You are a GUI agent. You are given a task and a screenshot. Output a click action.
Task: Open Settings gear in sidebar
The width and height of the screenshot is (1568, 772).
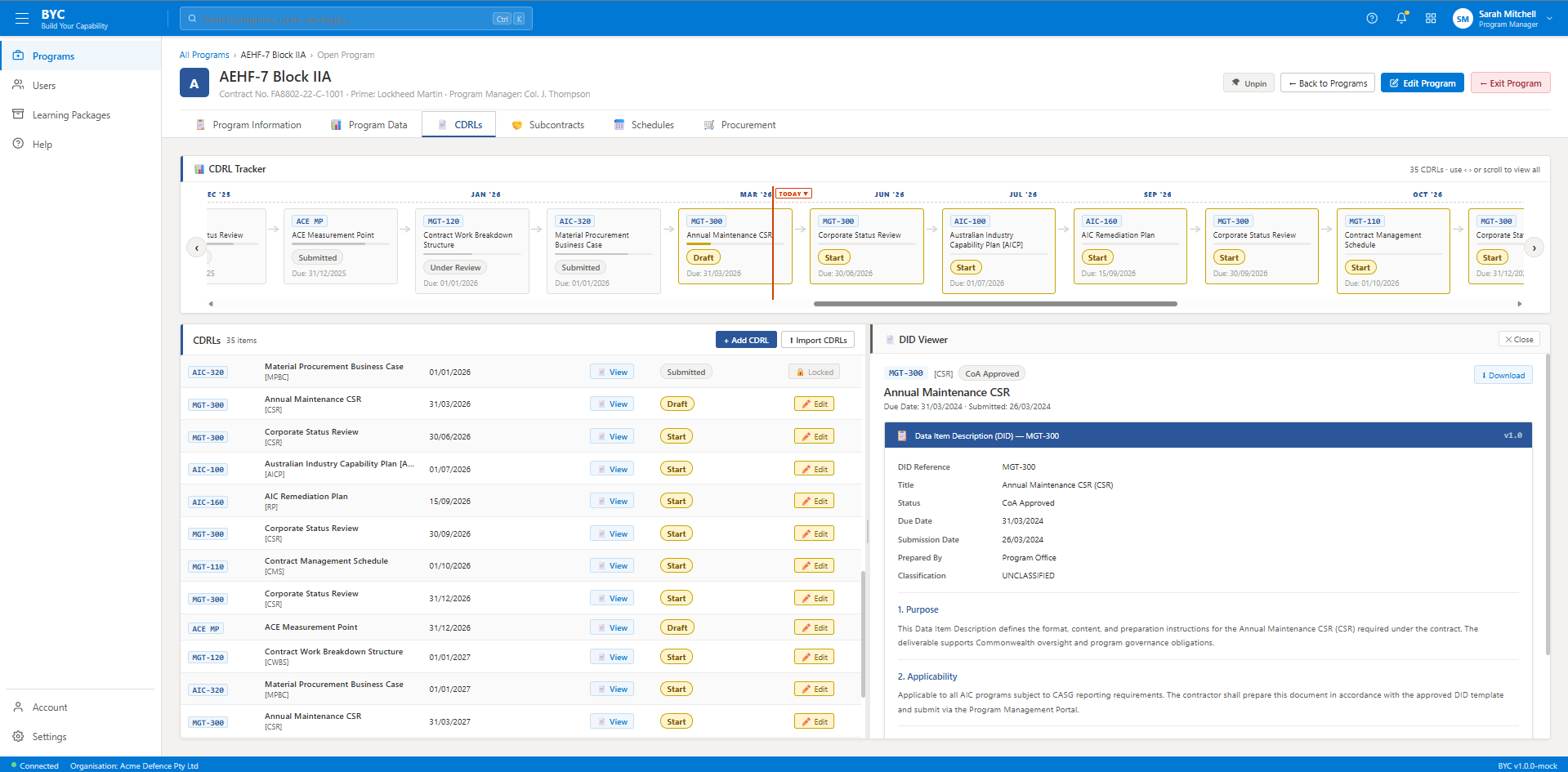click(x=80, y=736)
